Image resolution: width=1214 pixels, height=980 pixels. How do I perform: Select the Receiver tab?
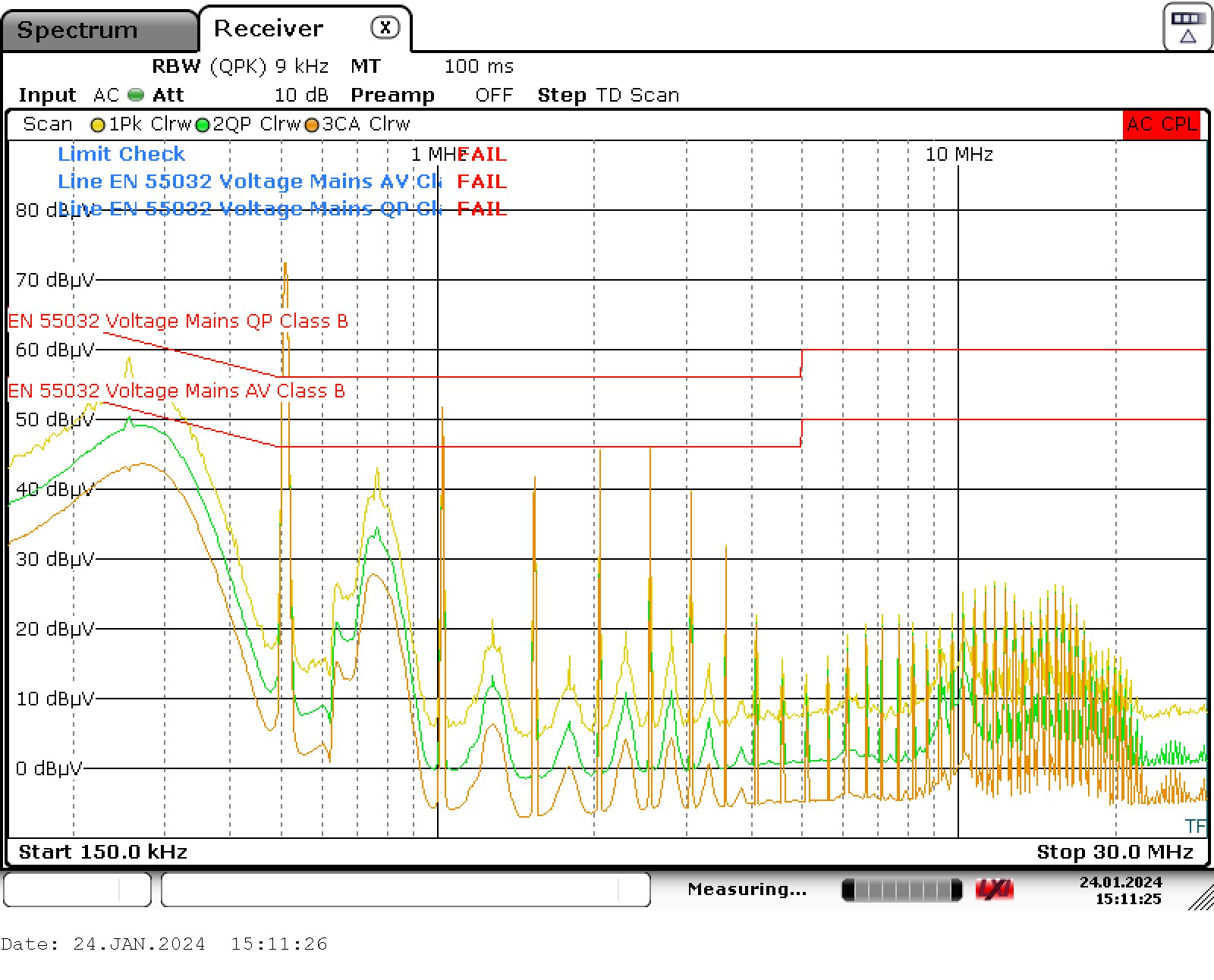point(269,29)
